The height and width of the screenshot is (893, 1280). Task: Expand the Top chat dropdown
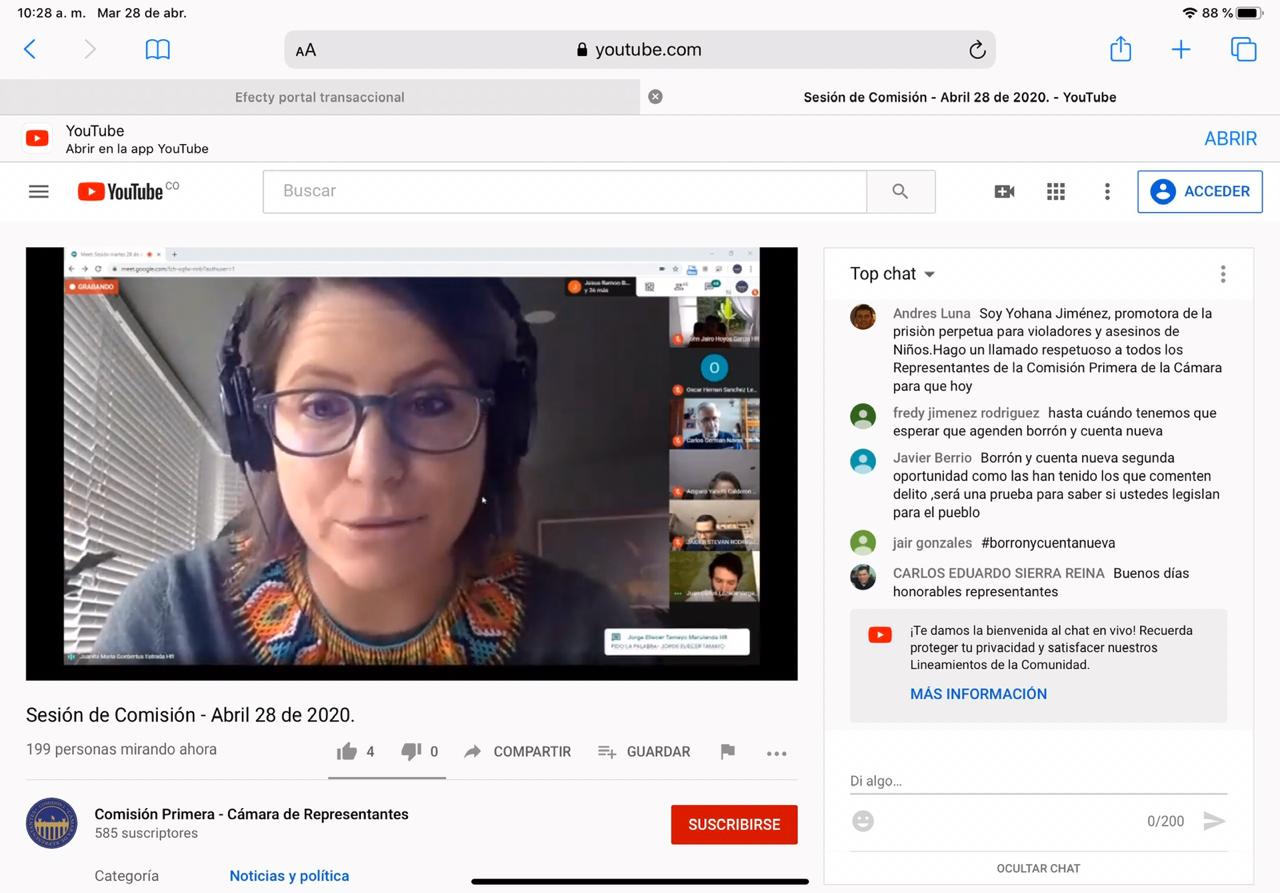point(893,274)
